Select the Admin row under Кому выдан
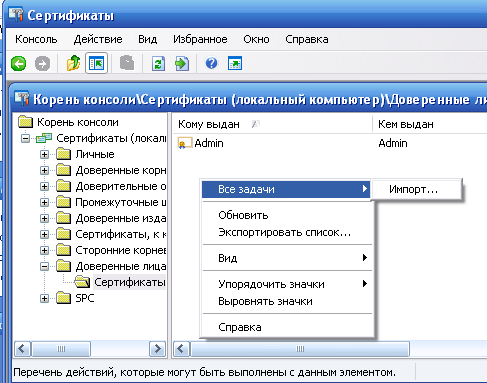 click(x=209, y=143)
